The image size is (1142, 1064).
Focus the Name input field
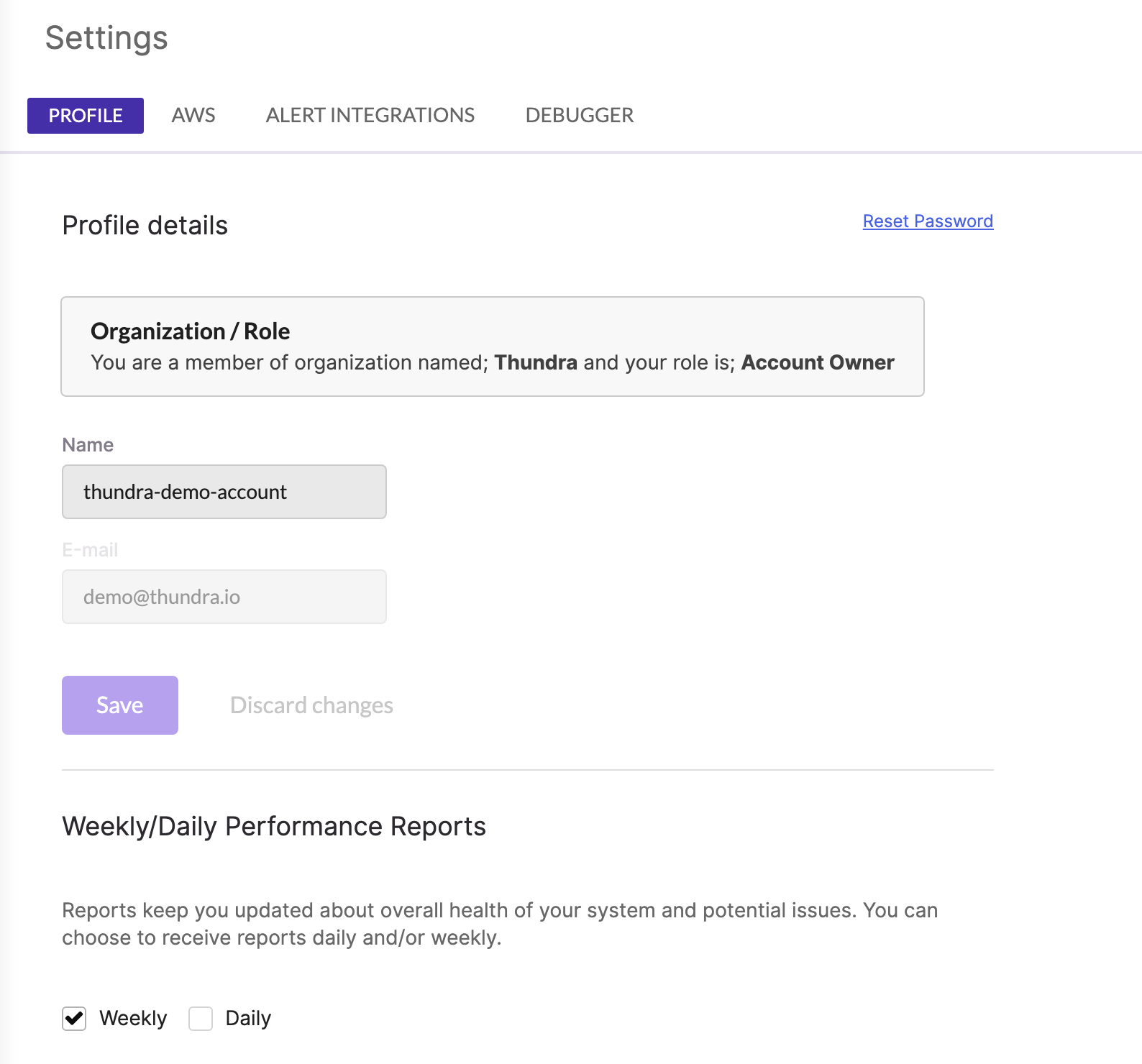pos(224,492)
